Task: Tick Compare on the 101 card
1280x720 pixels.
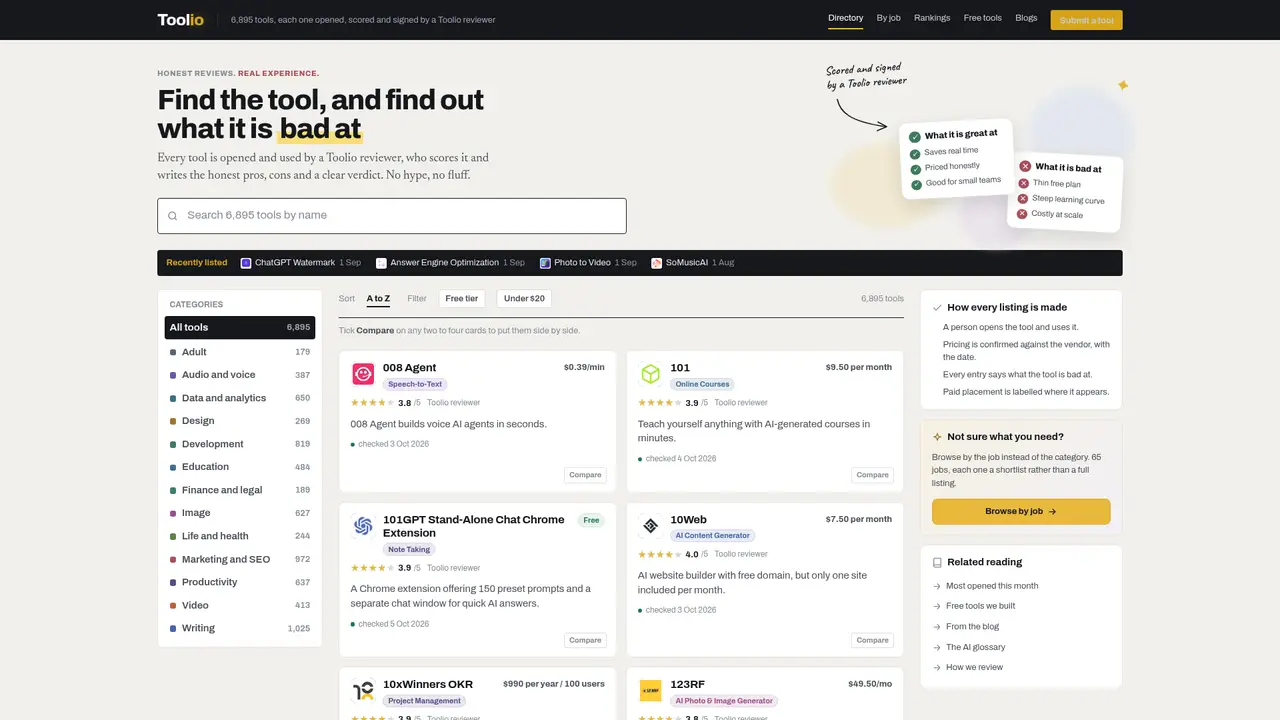Action: (872, 475)
